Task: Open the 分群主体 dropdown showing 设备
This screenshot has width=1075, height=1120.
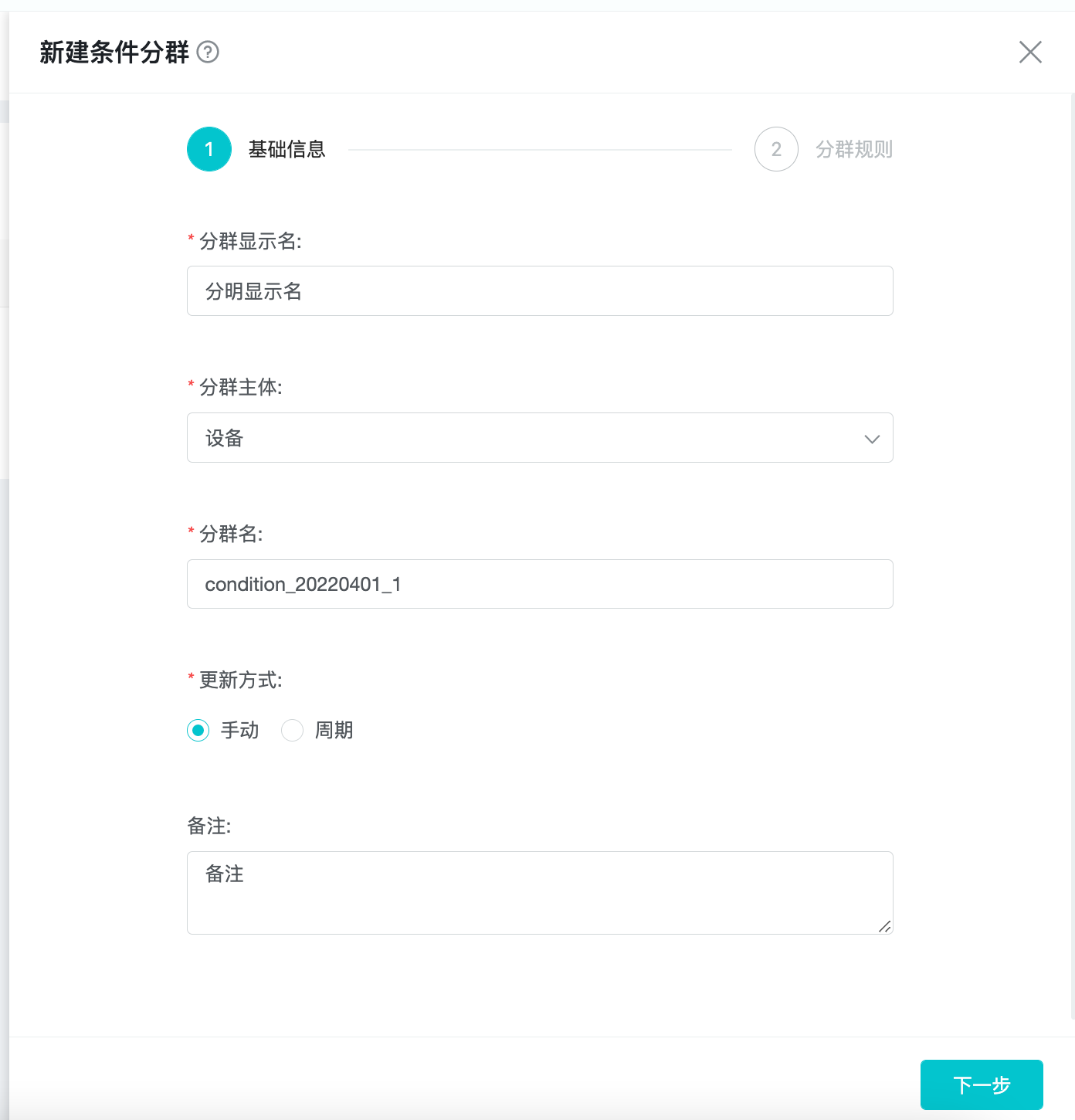Action: [540, 438]
